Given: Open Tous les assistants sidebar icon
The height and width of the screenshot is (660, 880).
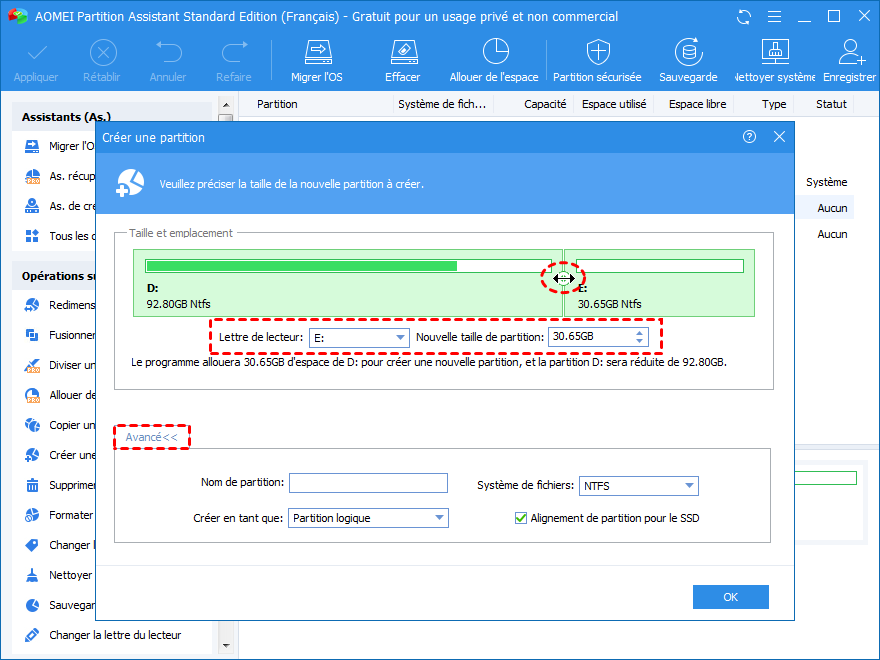Looking at the screenshot, I should pyautogui.click(x=33, y=236).
